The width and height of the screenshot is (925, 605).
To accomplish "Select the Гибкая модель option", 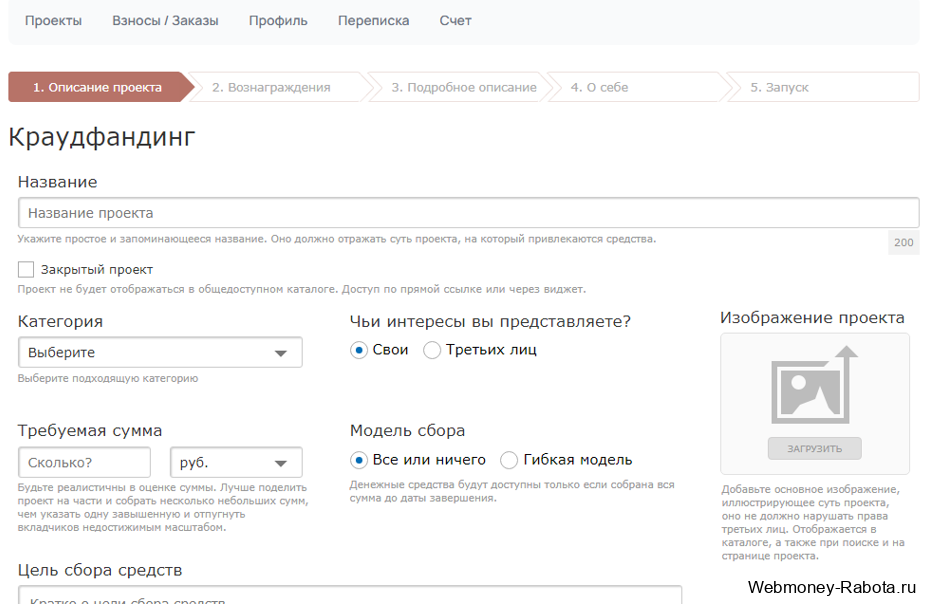I will pyautogui.click(x=509, y=460).
